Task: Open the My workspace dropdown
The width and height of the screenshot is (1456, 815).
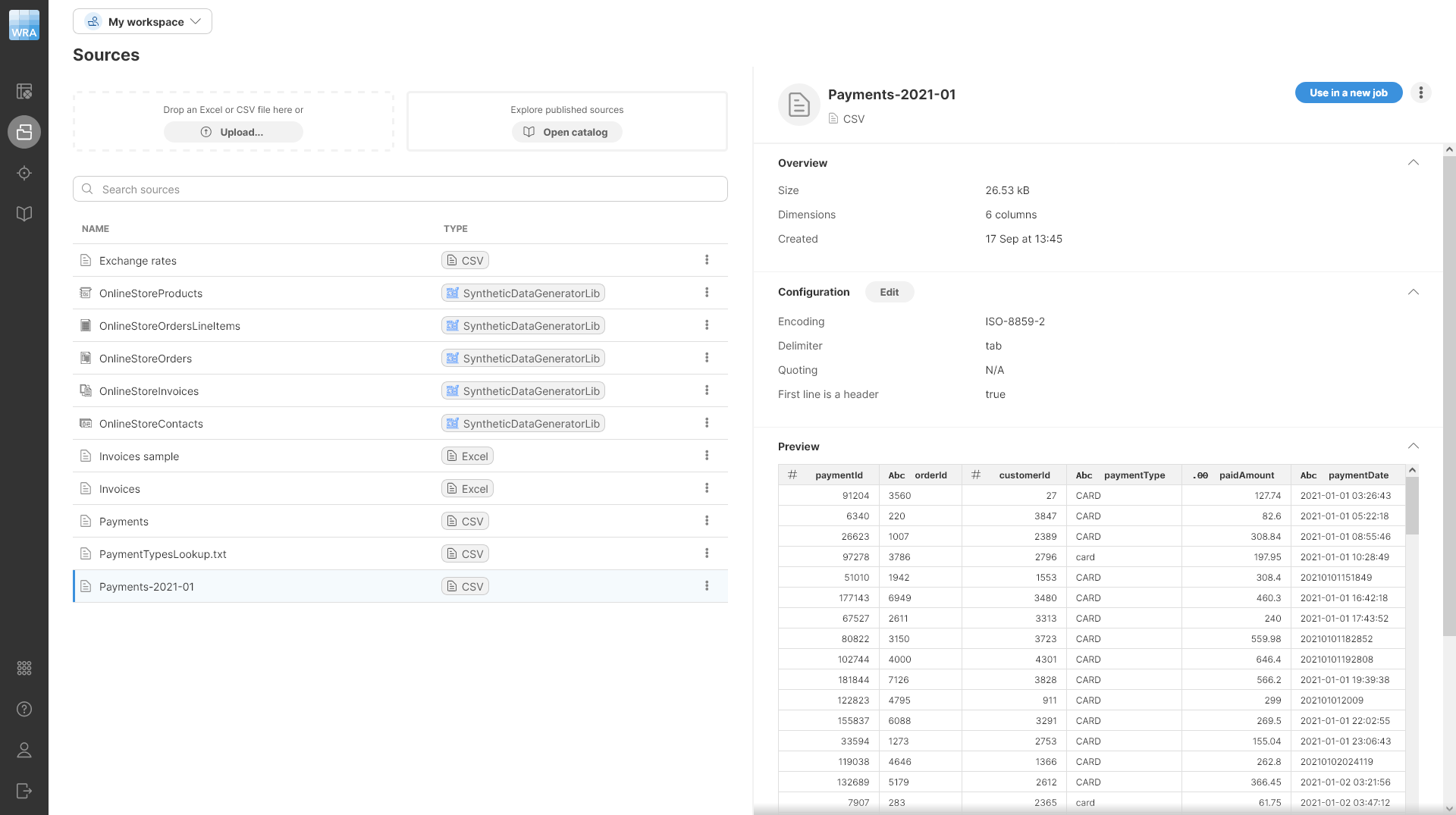Action: [142, 21]
